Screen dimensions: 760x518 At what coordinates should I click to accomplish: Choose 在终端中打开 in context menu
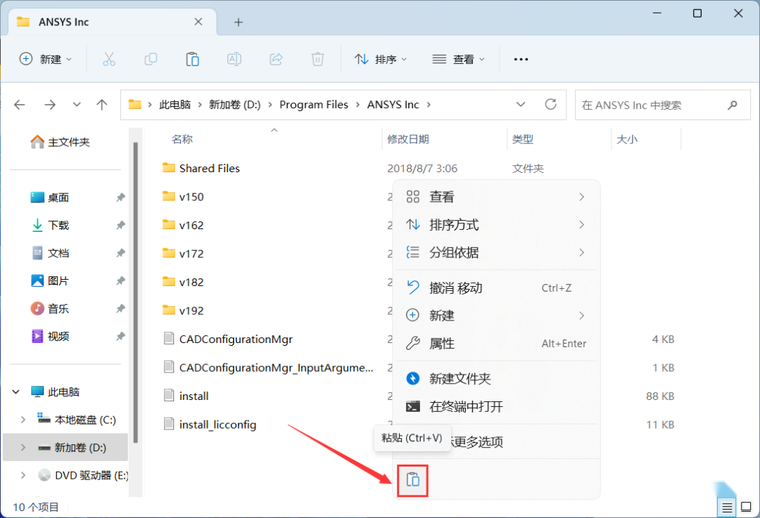coord(496,407)
